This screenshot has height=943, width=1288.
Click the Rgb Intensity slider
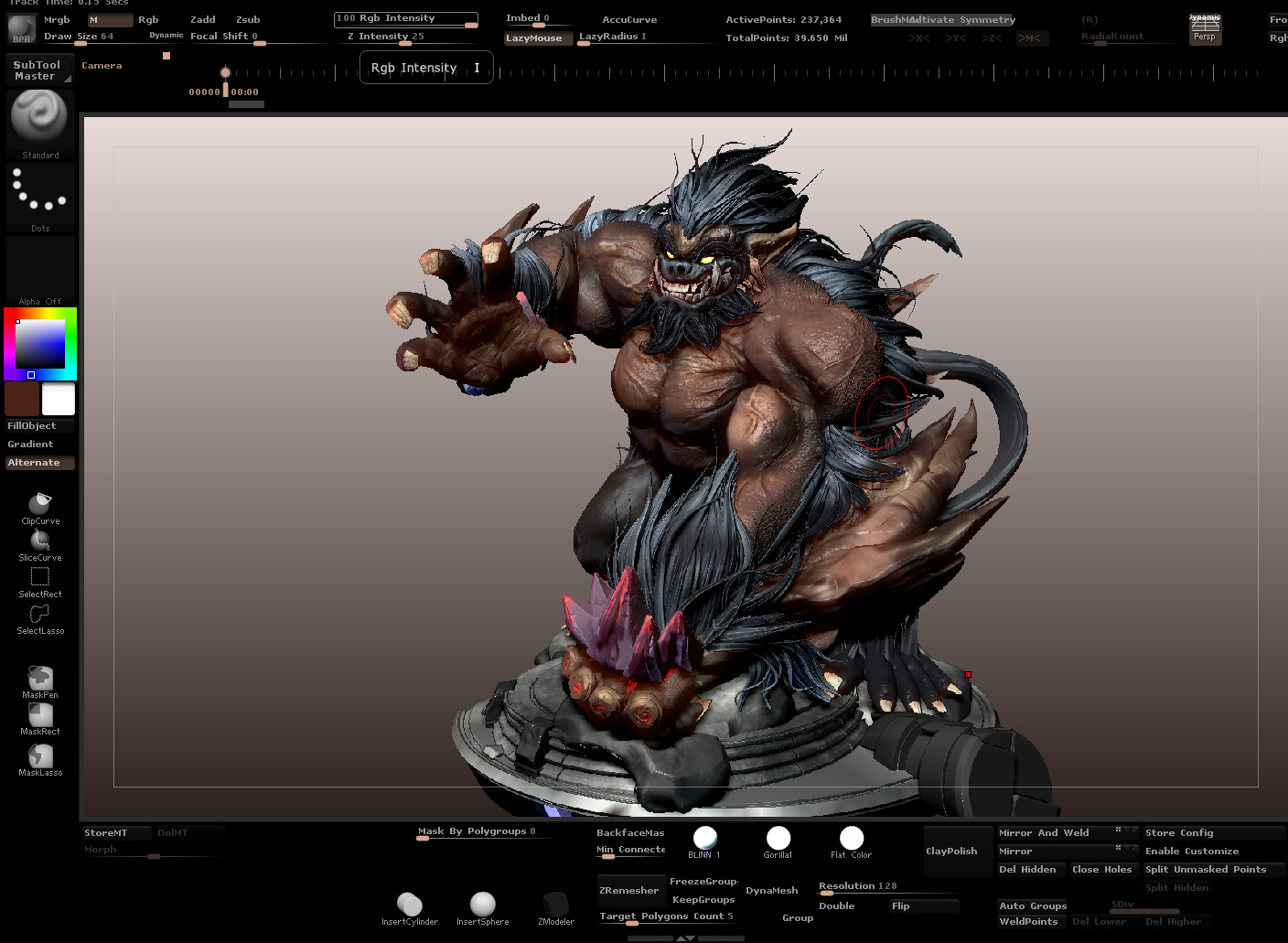406,19
